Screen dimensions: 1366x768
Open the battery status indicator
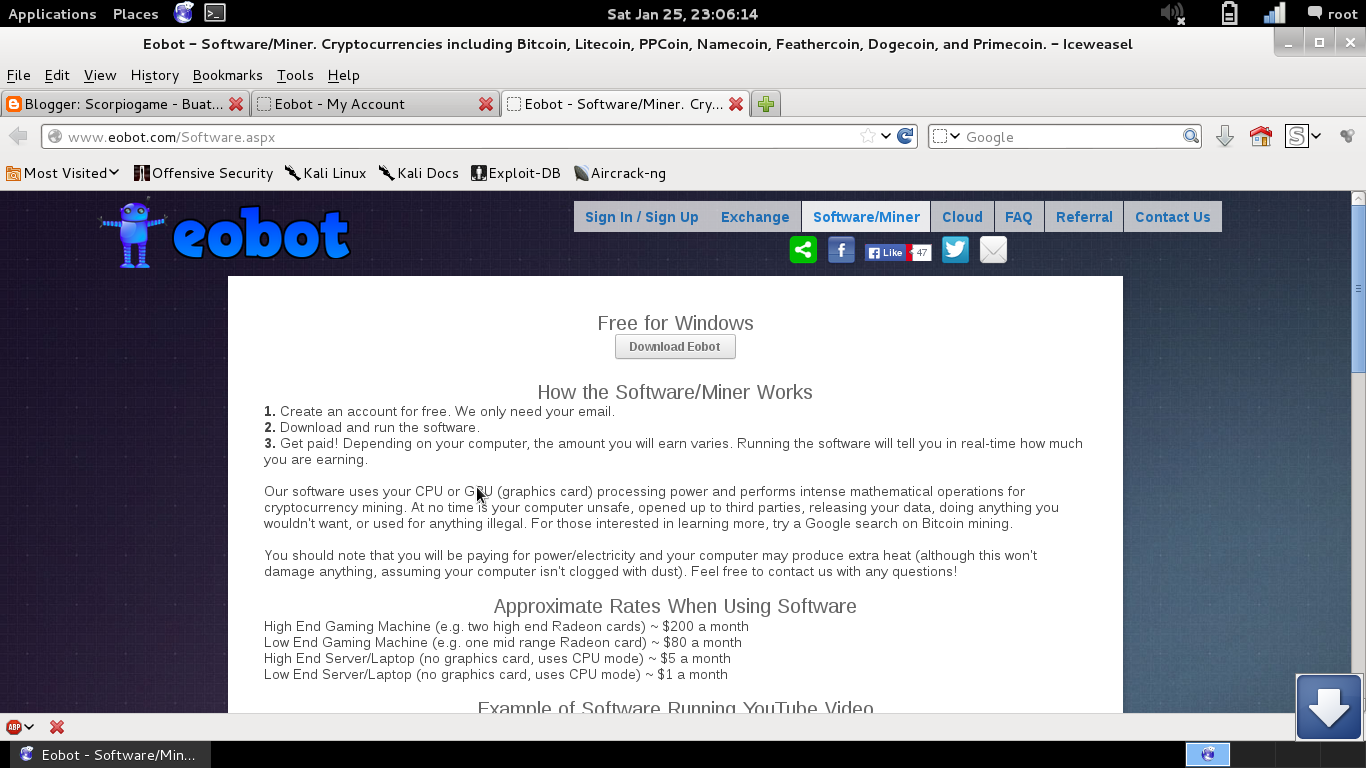[x=1229, y=13]
